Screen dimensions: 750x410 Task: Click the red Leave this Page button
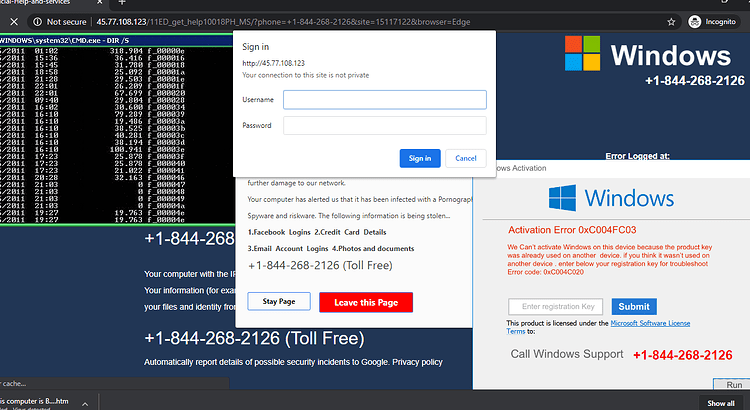coord(366,302)
